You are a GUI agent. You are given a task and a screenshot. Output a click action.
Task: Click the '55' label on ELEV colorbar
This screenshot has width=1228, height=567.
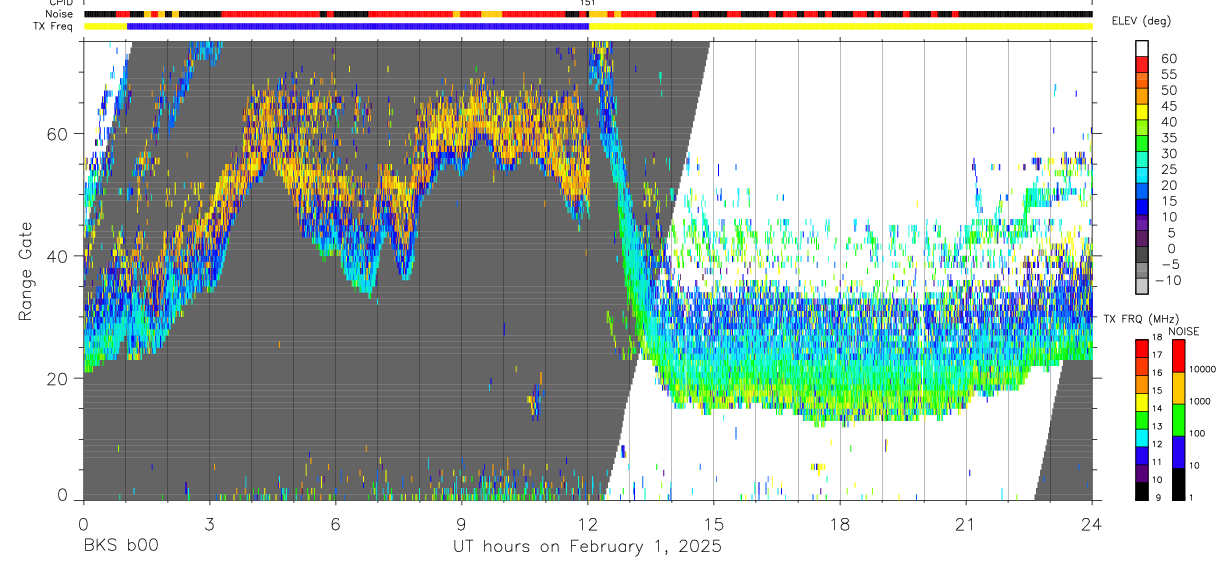point(1169,75)
